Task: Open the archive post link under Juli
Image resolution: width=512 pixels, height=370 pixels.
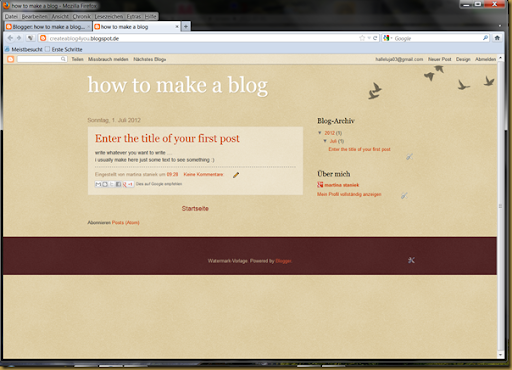Action: coord(359,149)
